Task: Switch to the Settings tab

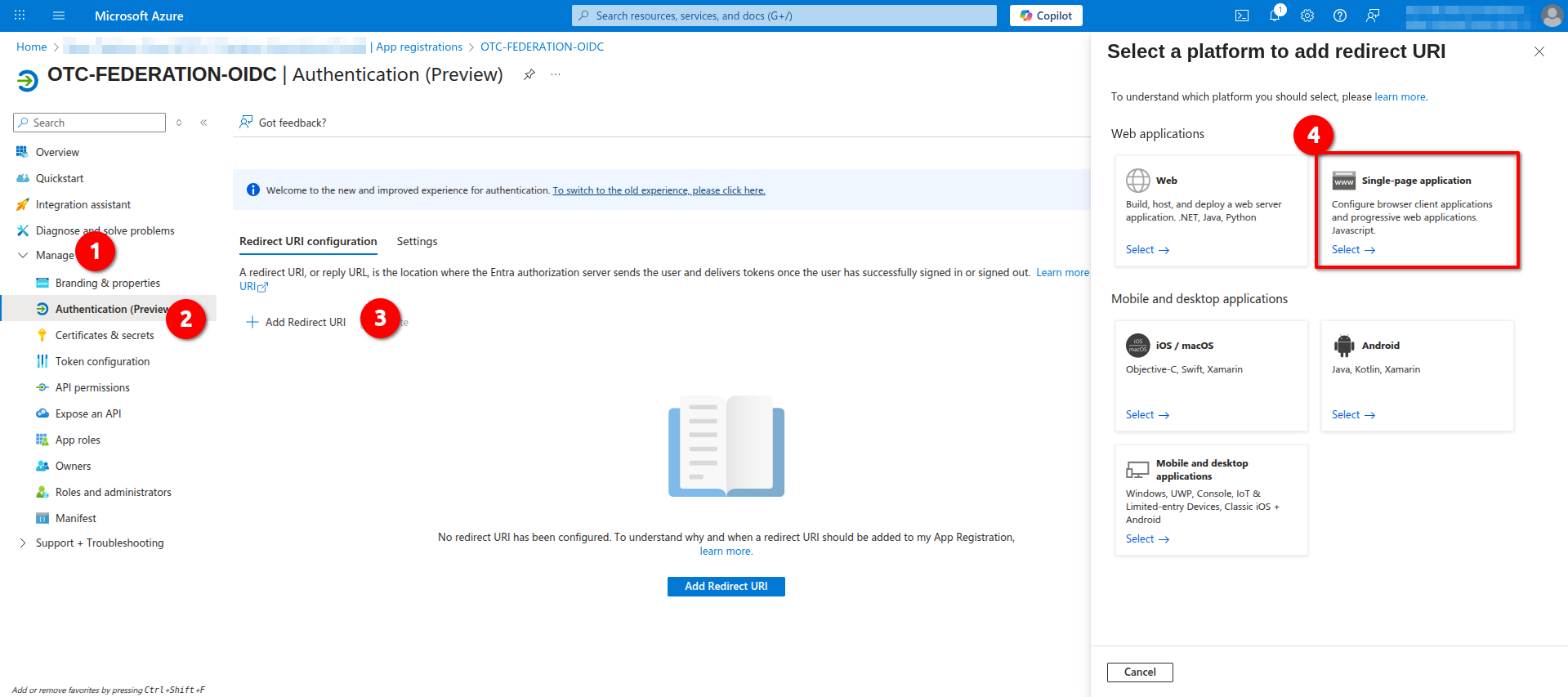Action: pos(417,241)
